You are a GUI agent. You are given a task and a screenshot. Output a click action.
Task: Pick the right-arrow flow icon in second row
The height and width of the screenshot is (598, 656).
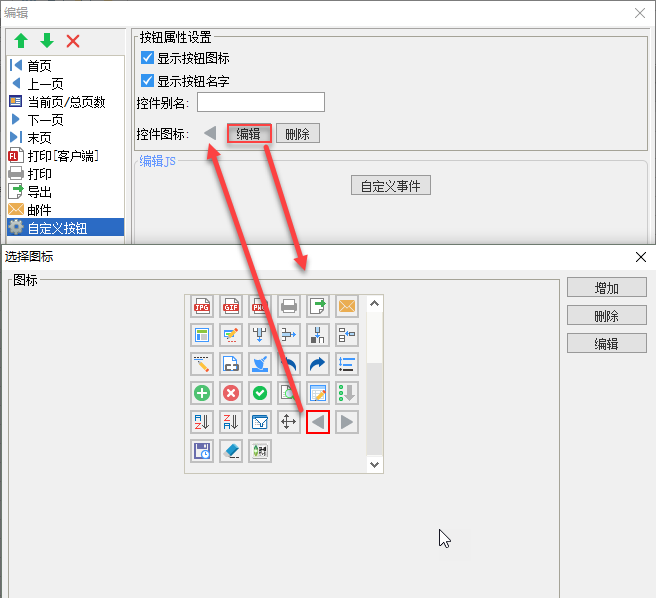(289, 335)
